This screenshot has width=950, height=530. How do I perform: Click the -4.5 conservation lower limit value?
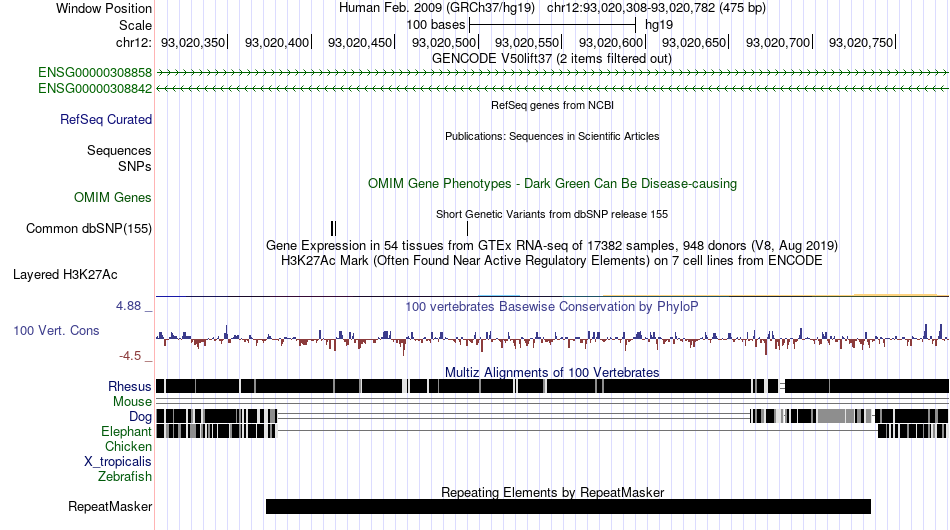coord(130,356)
